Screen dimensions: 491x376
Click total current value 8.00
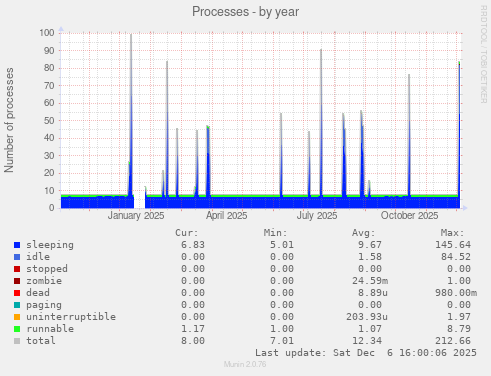193,341
